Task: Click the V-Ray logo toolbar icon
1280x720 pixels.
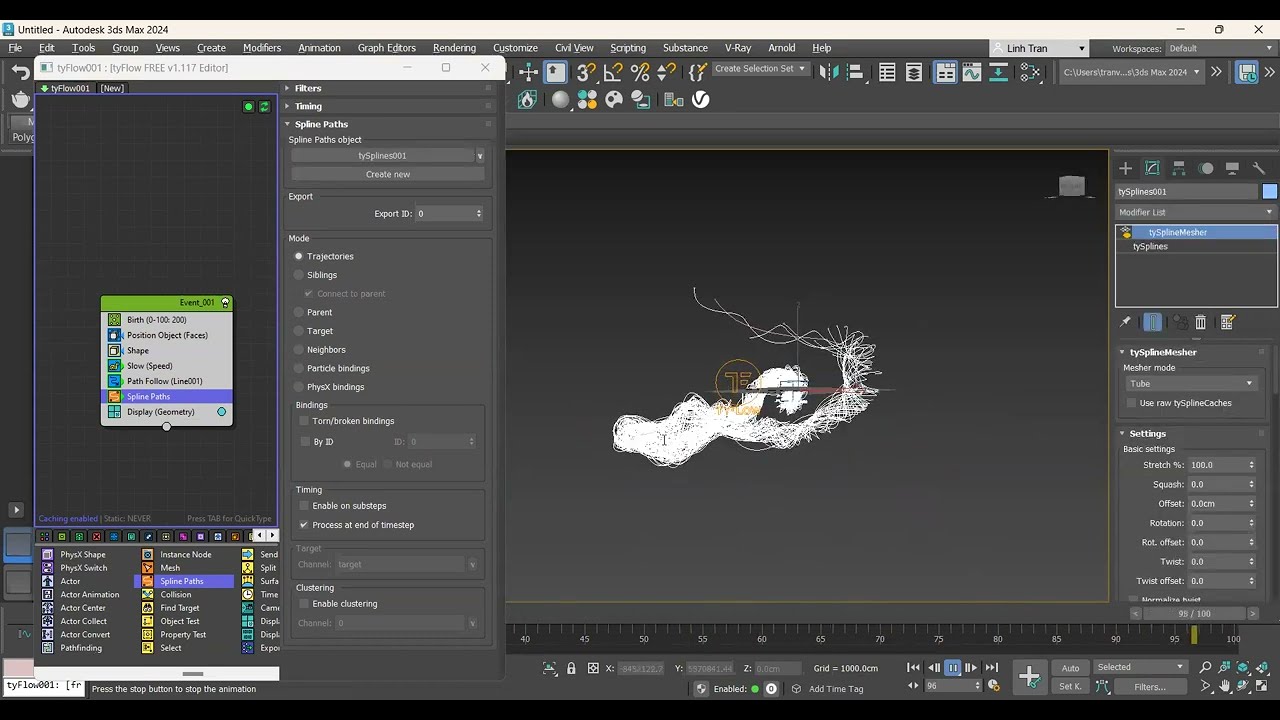Action: point(701,99)
